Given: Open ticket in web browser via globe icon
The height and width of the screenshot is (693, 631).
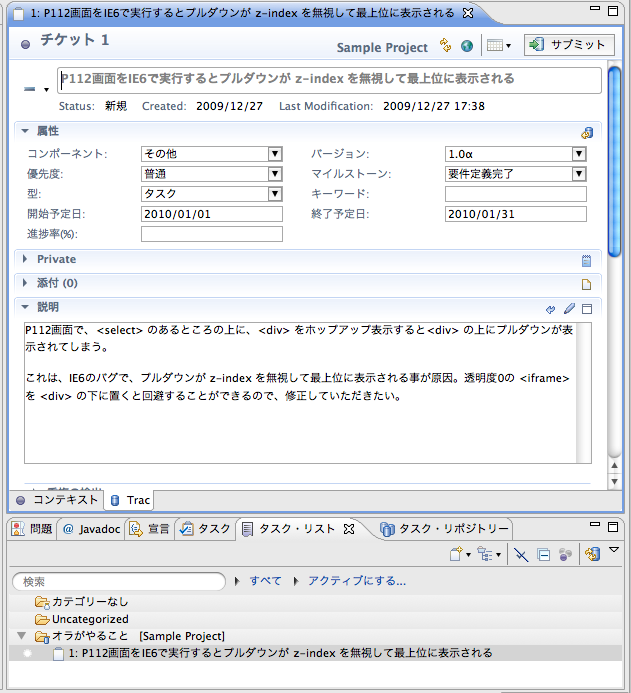Looking at the screenshot, I should coord(466,46).
